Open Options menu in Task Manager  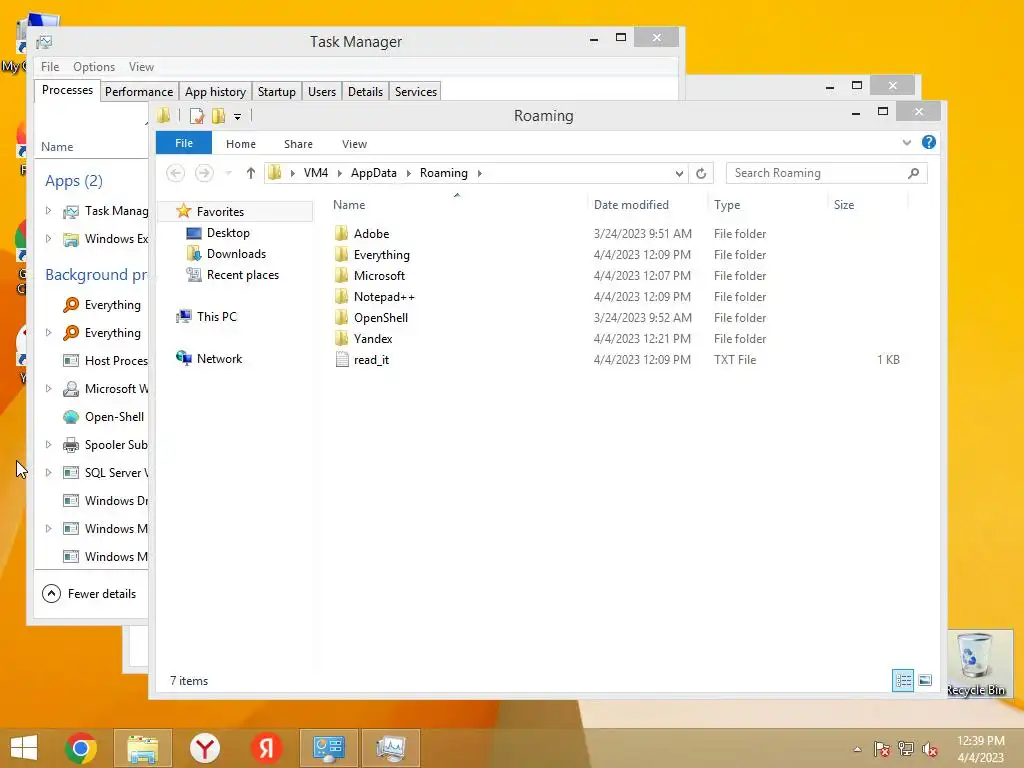(94, 67)
